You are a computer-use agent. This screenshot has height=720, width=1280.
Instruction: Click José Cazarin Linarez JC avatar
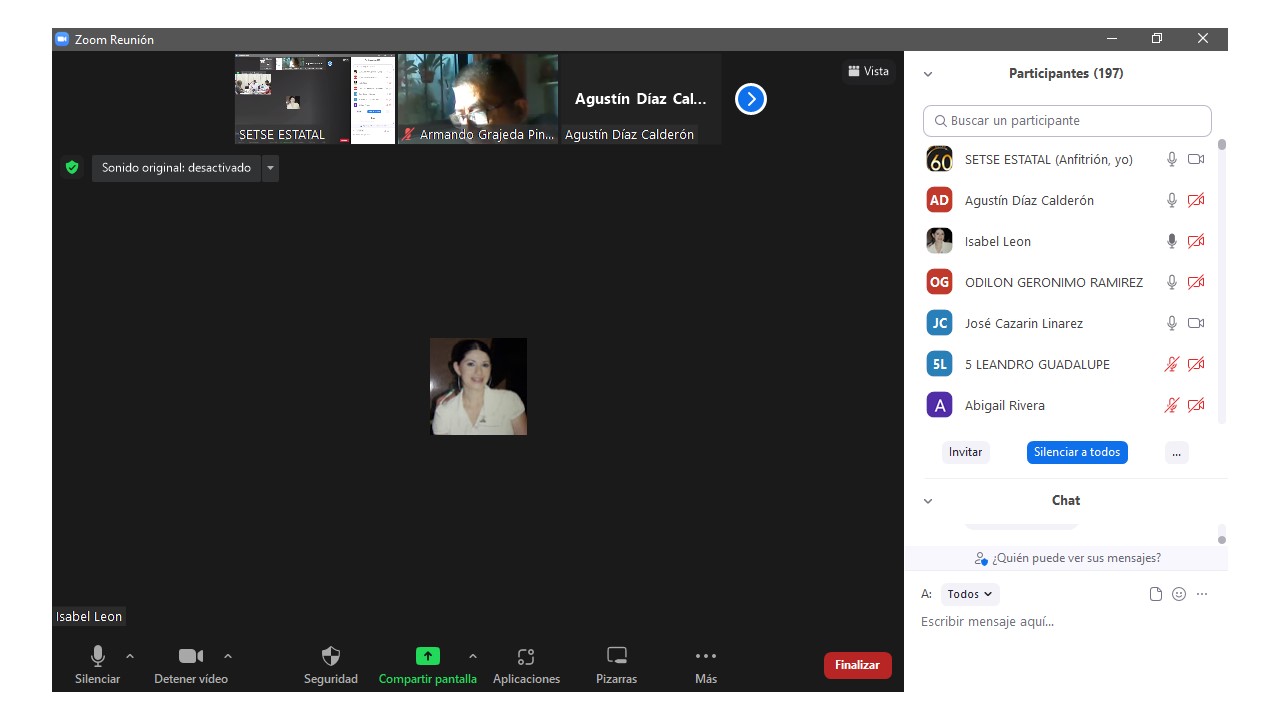pyautogui.click(x=940, y=323)
